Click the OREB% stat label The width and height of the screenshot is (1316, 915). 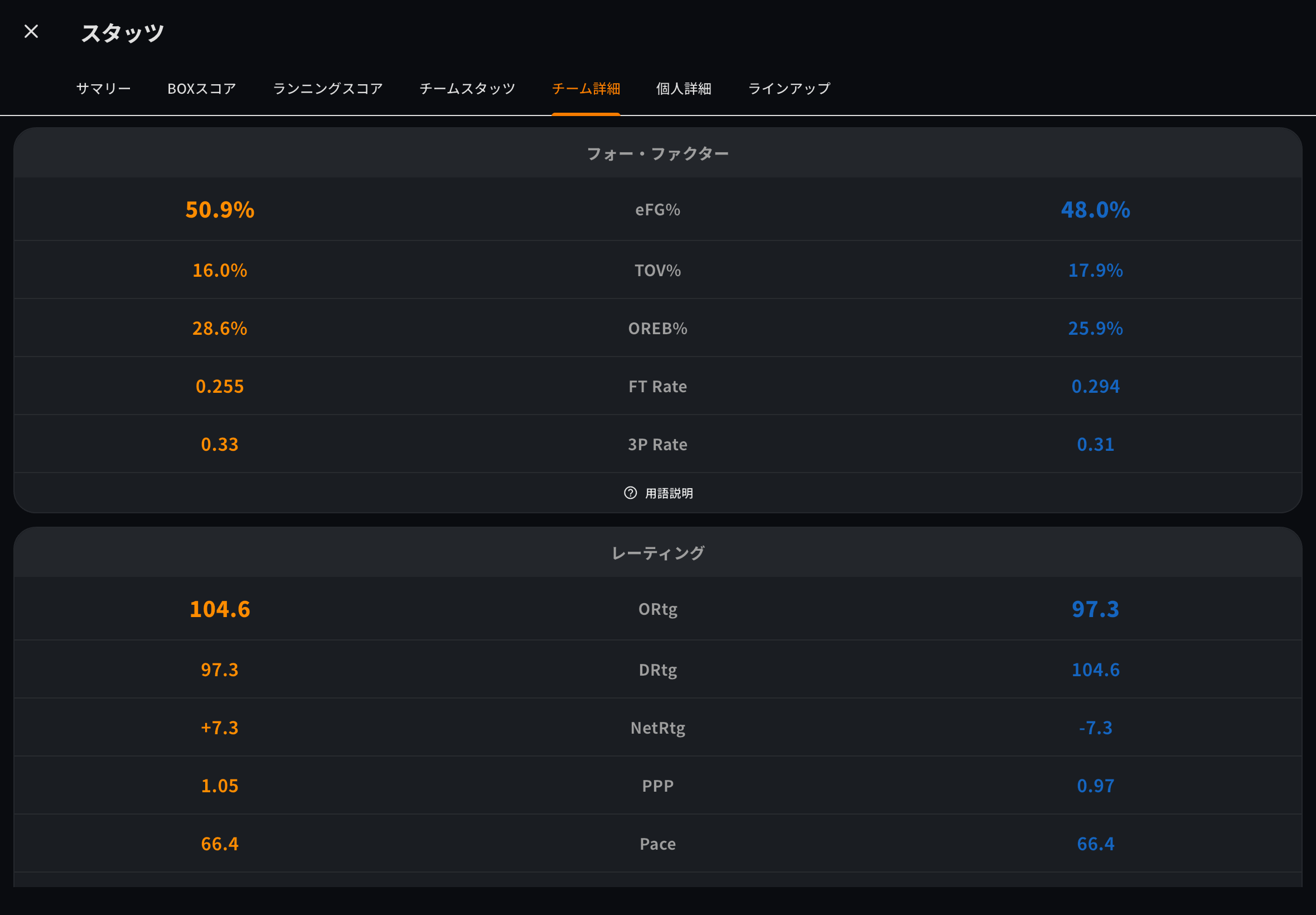pos(657,329)
